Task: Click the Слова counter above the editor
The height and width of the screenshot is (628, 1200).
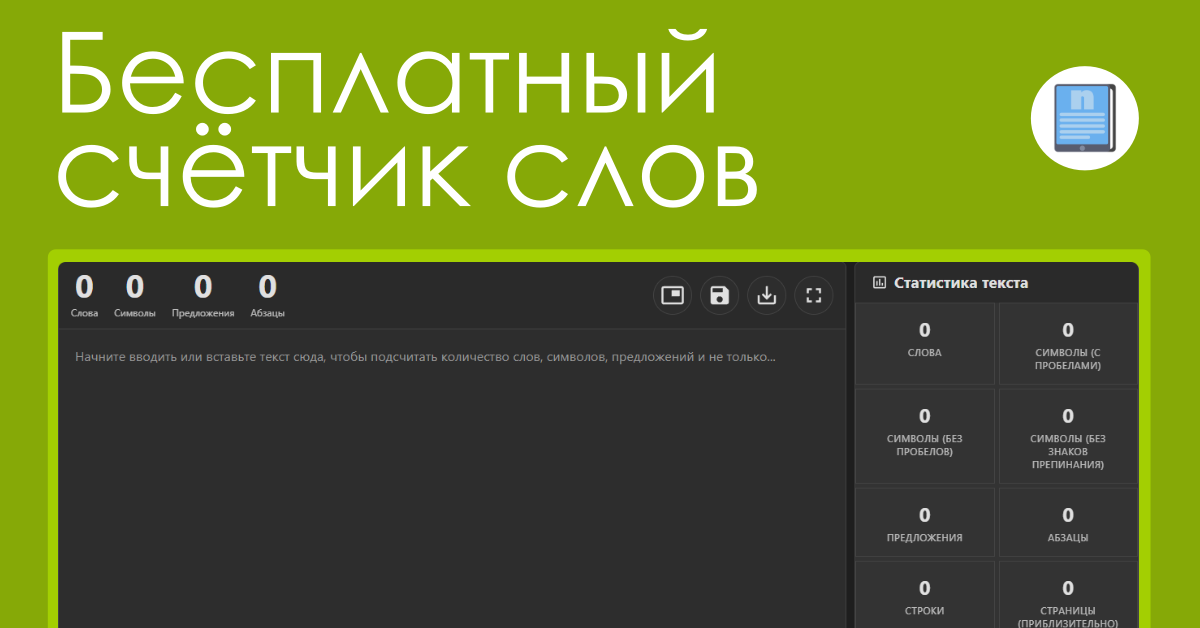Action: 85,296
